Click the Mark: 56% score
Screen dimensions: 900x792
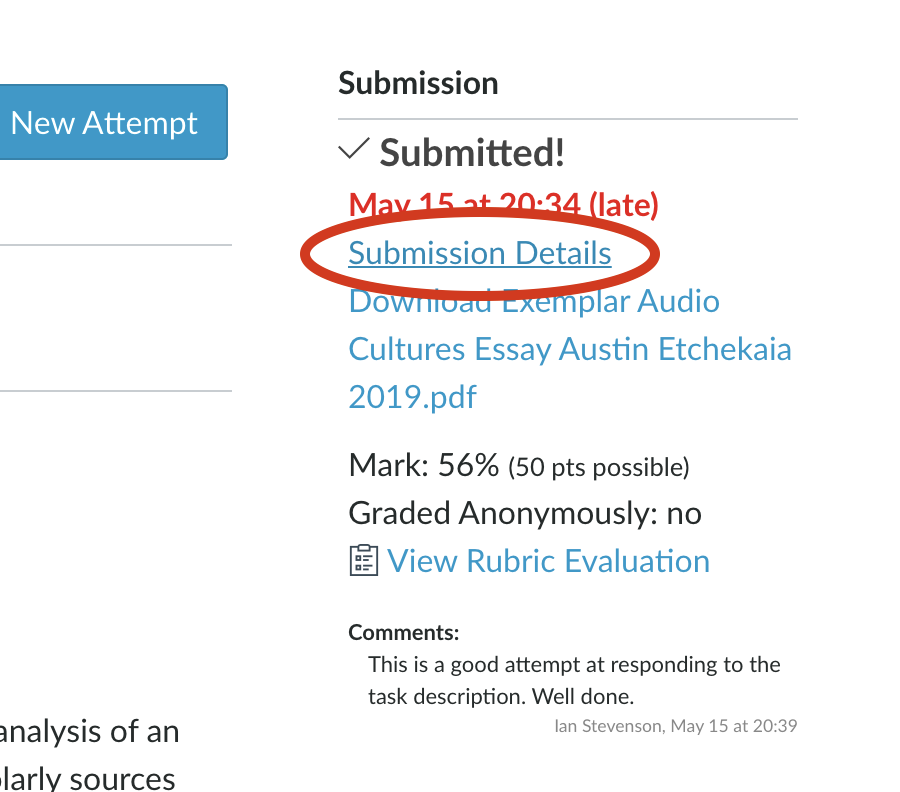[x=423, y=465]
